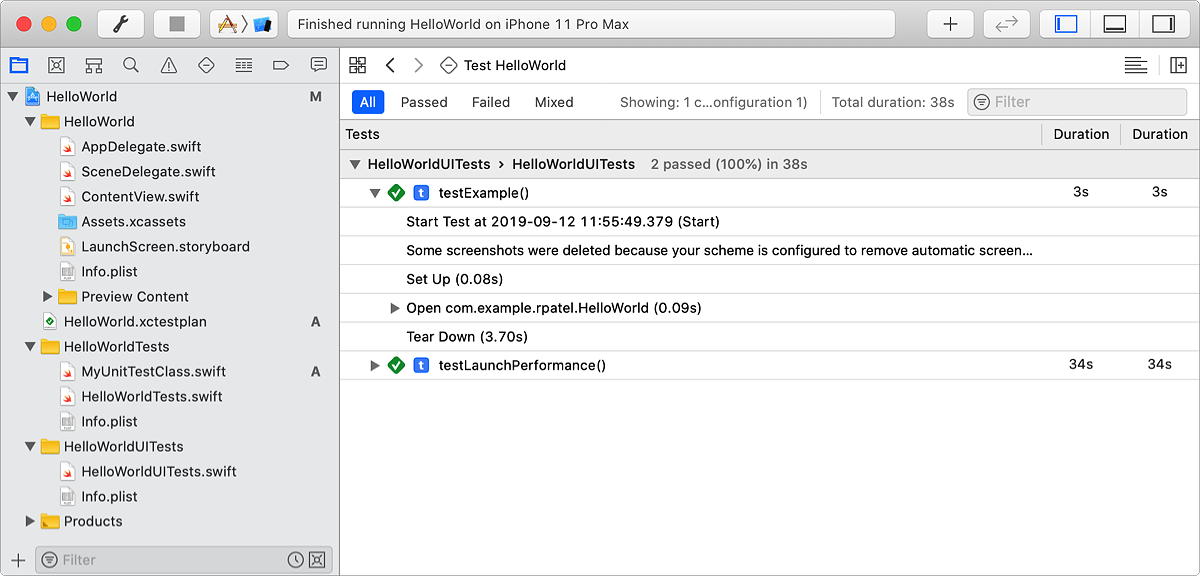Screen dimensions: 1200x576
Task: Collapse the HelloWorldUITests test results group
Action: click(354, 164)
